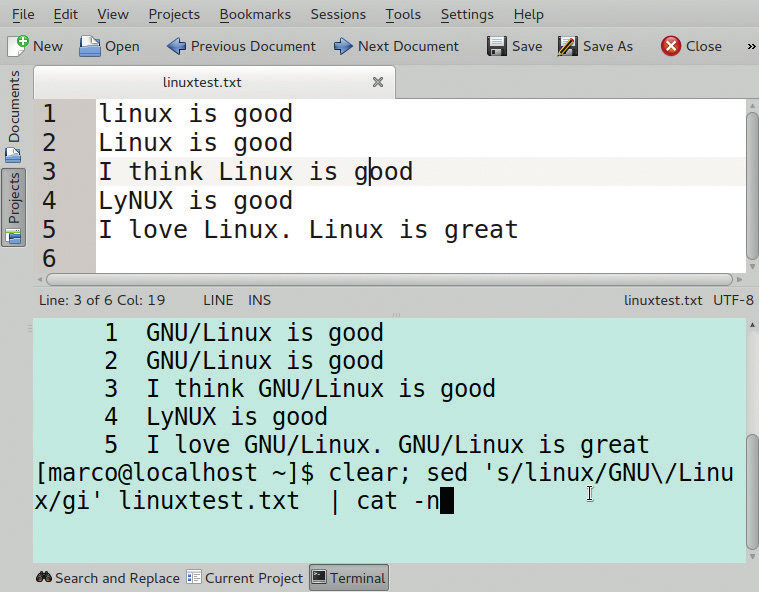Open the Sessions menu

pyautogui.click(x=338, y=15)
